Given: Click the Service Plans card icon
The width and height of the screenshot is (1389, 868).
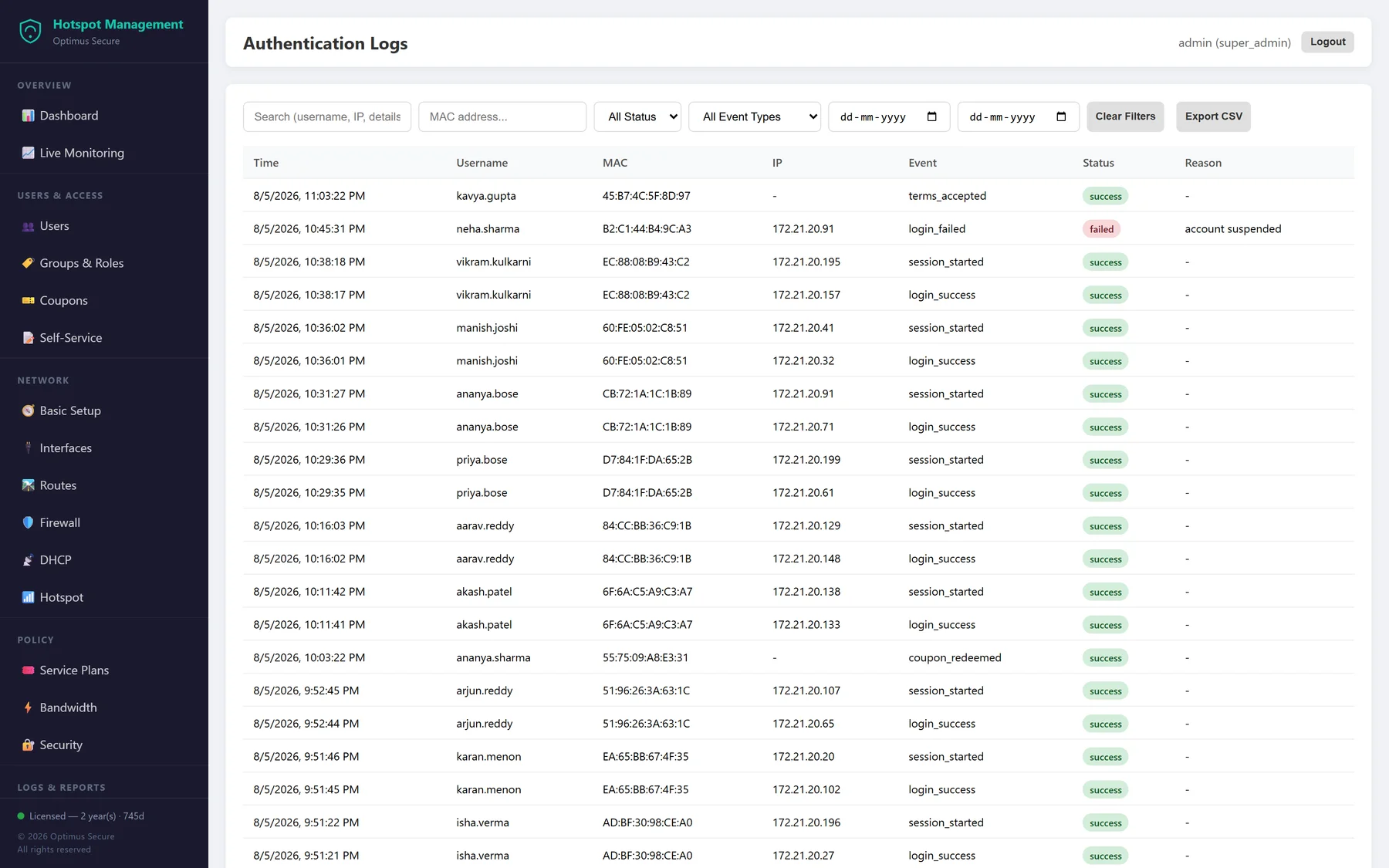Looking at the screenshot, I should (x=28, y=670).
